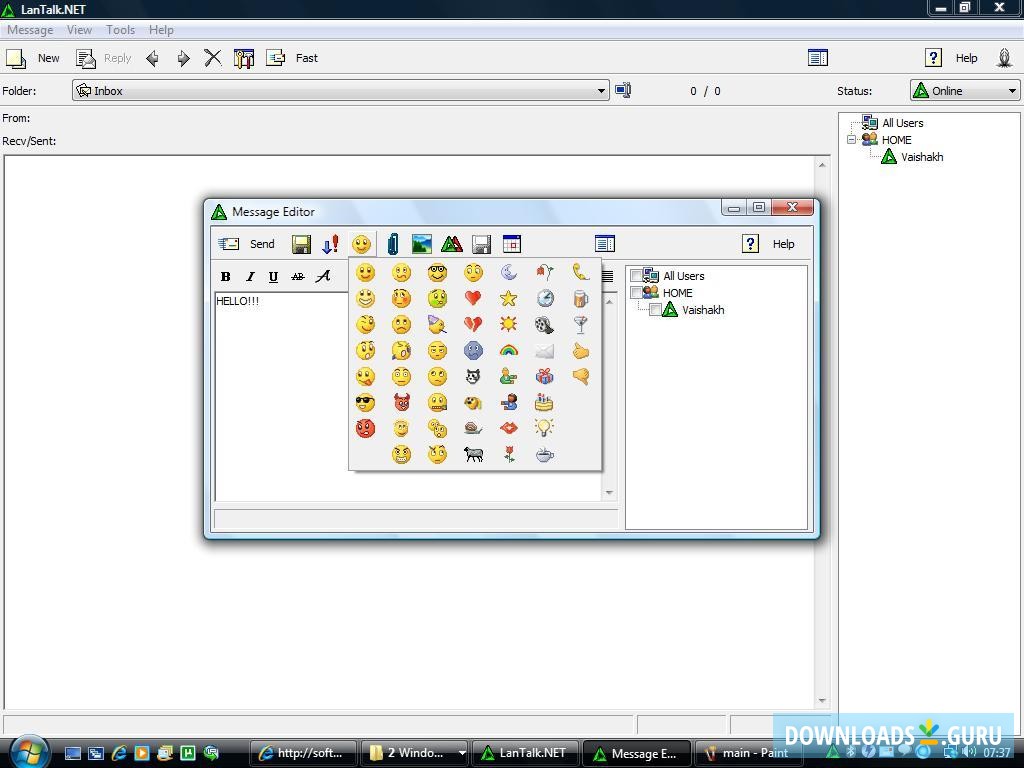
Task: Check the All Users checkbox in Message Editor
Action: click(635, 276)
